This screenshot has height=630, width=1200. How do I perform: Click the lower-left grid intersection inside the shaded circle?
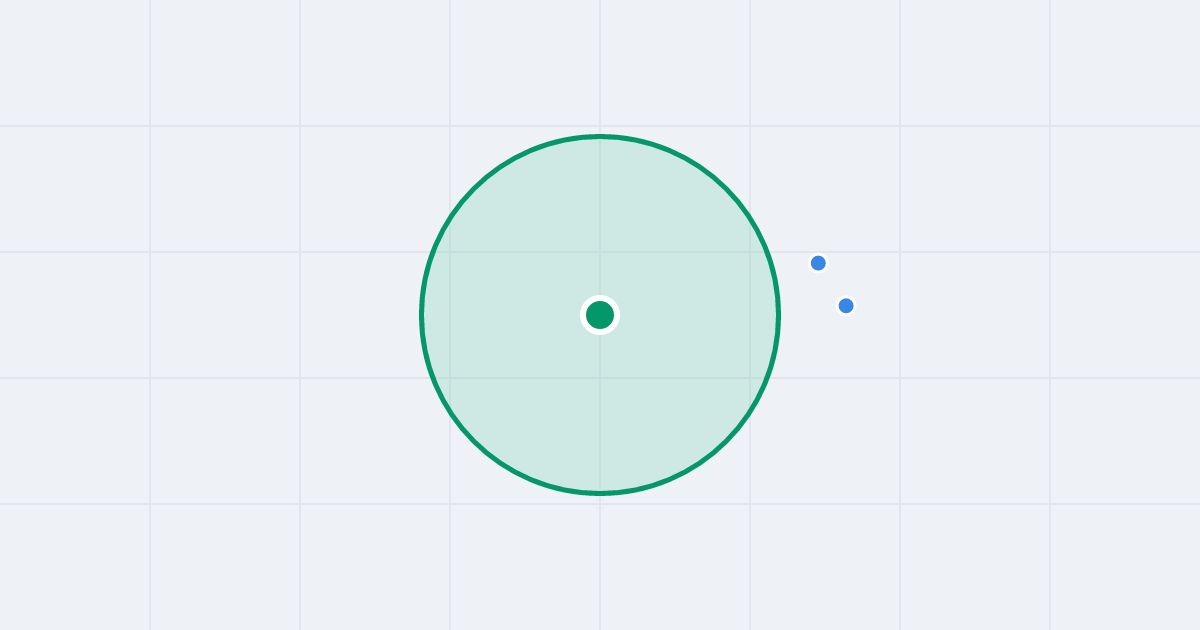pyautogui.click(x=450, y=378)
